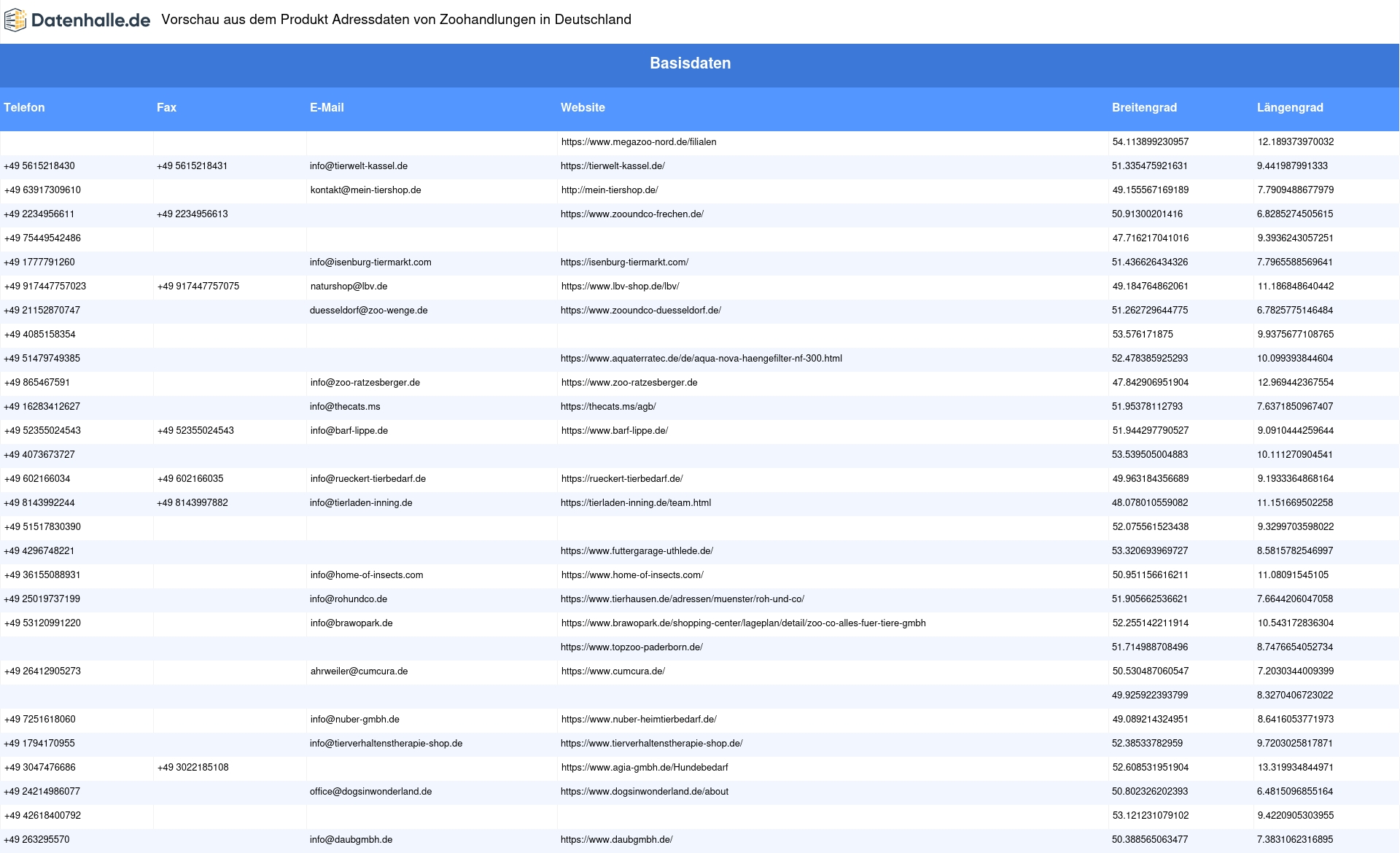Click fax number +49 917447757075
Image resolution: width=1400 pixels, height=853 pixels.
pyautogui.click(x=198, y=287)
